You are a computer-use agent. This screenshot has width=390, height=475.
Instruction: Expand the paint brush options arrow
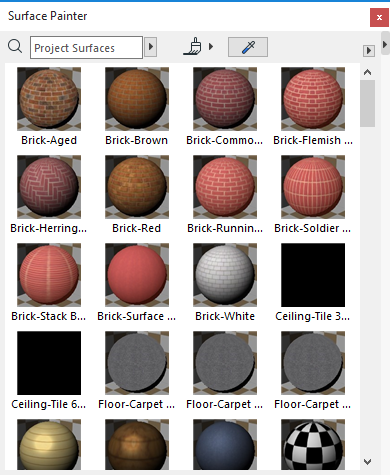tap(211, 46)
